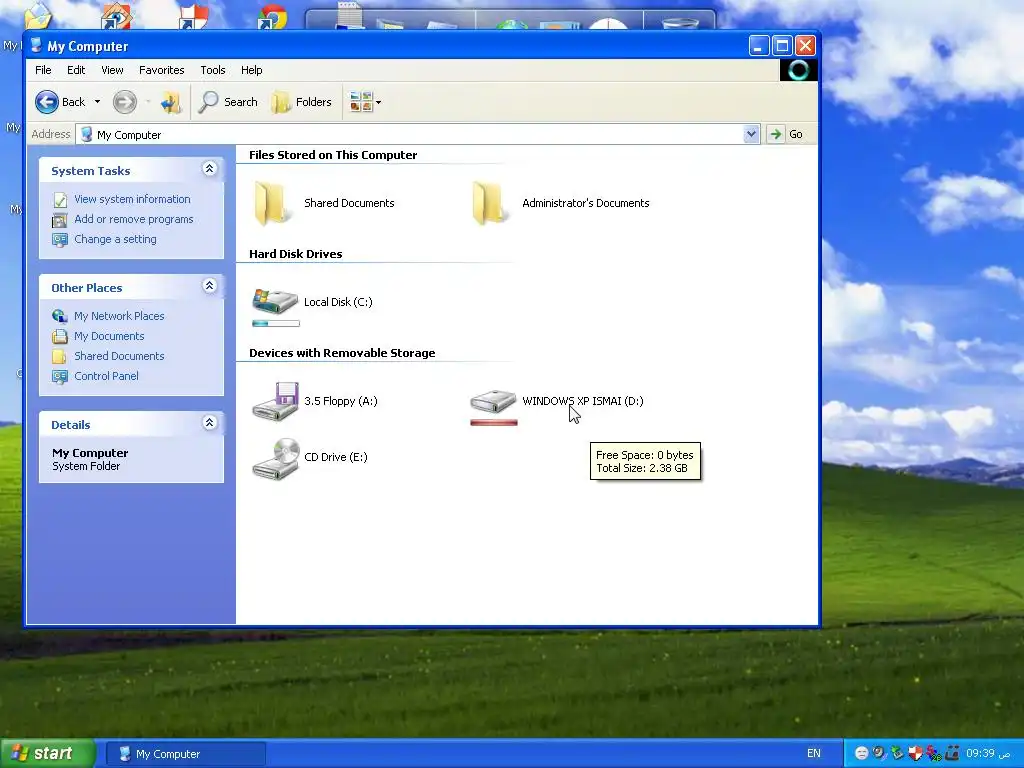
Task: Click the Forward arrow button
Action: point(125,102)
